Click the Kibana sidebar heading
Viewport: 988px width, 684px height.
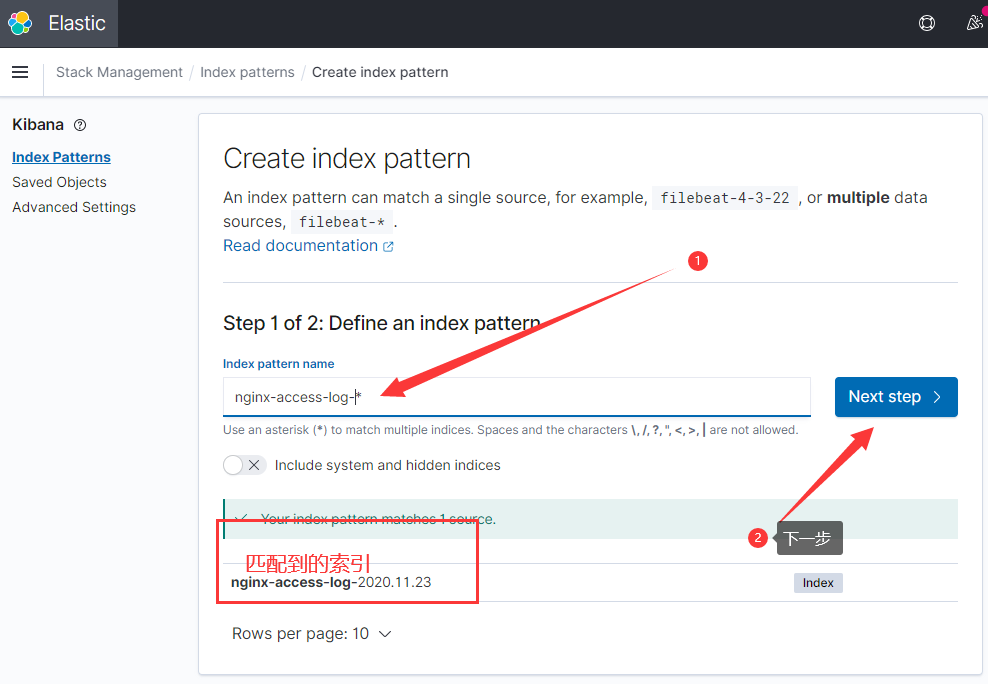[38, 125]
